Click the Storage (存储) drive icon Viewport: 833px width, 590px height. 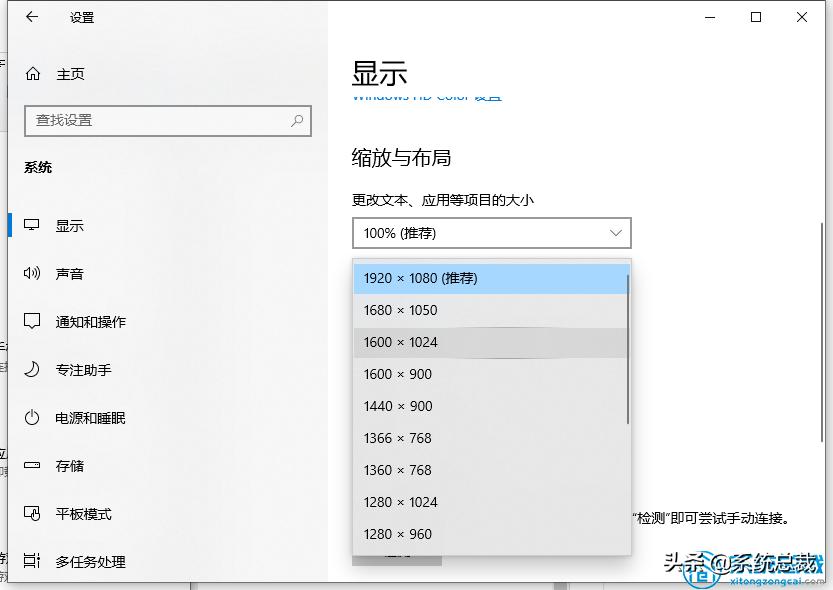[x=32, y=466]
